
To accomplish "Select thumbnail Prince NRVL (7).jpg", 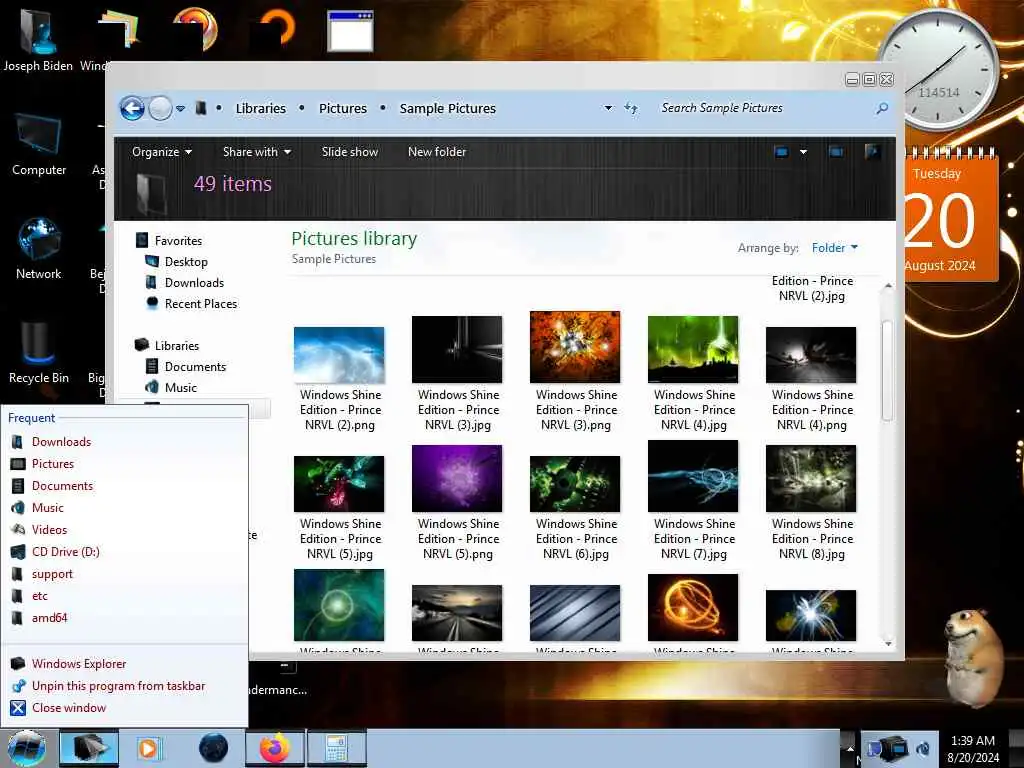I will [x=694, y=476].
